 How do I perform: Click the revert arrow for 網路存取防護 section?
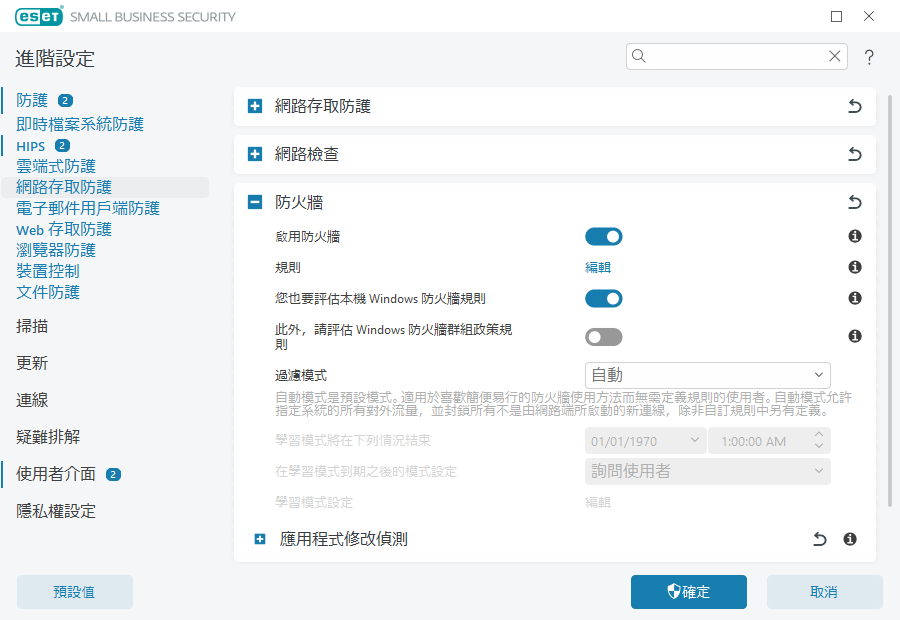pyautogui.click(x=854, y=106)
